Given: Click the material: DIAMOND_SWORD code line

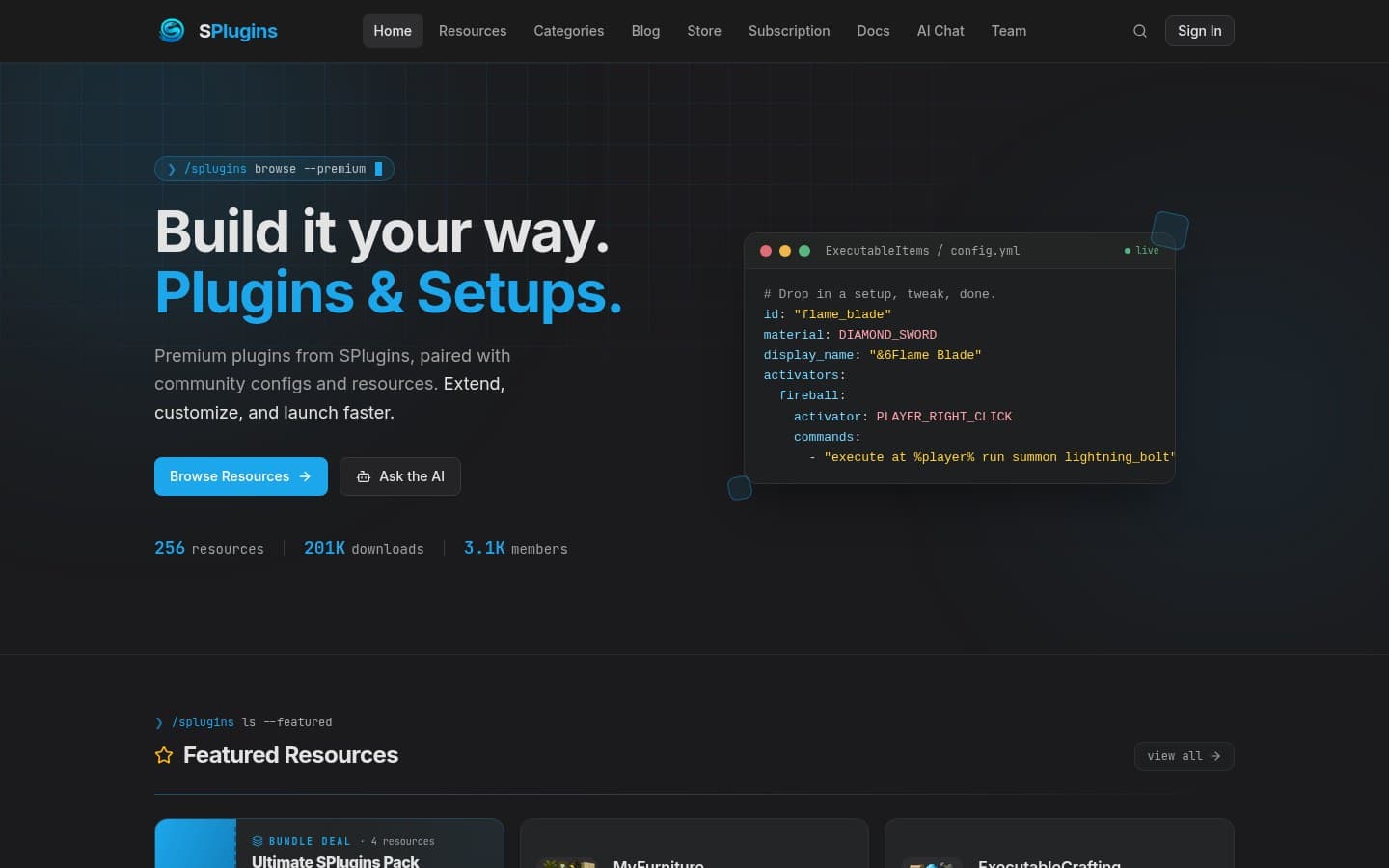Looking at the screenshot, I should tap(850, 335).
